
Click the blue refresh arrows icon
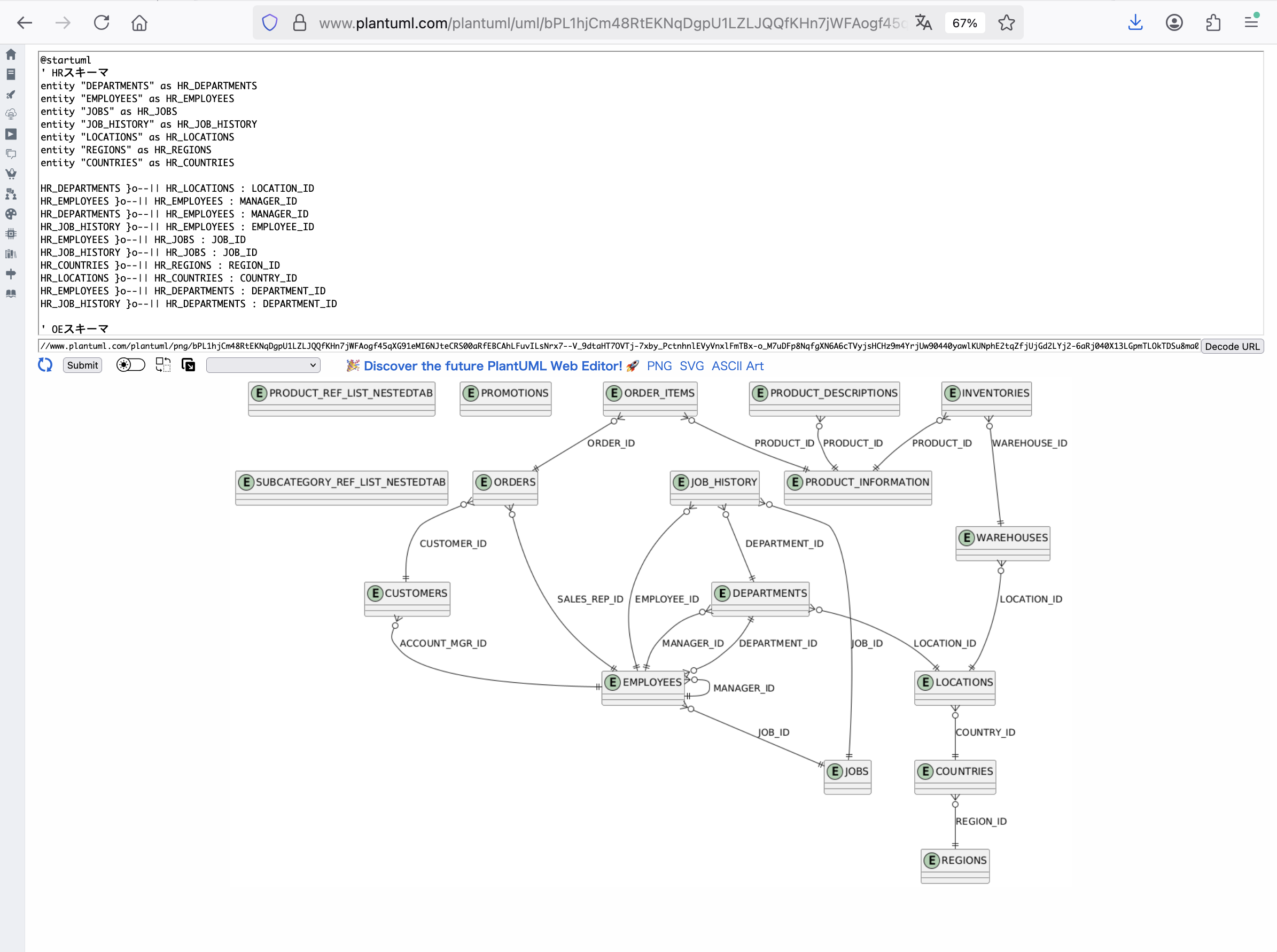(45, 365)
